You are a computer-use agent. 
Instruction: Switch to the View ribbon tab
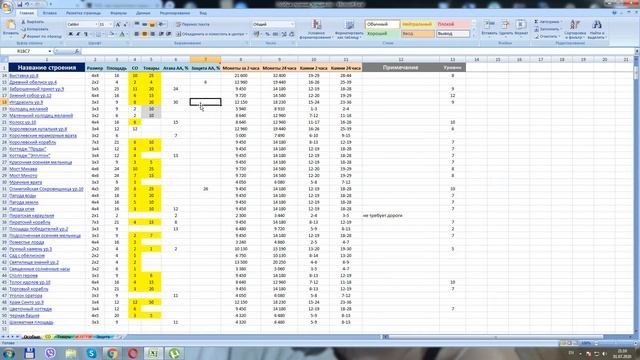203,13
